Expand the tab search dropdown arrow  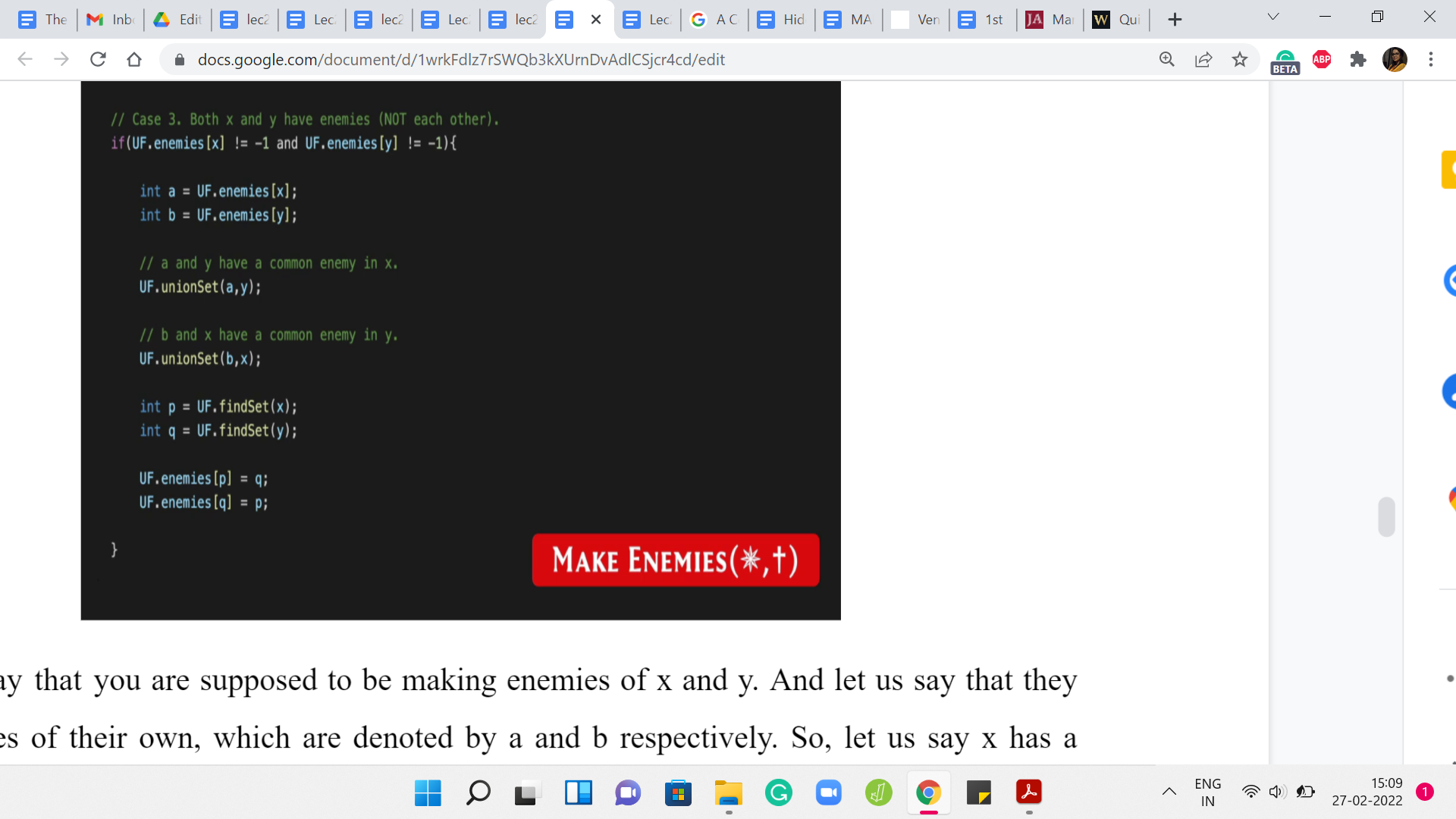1273,17
